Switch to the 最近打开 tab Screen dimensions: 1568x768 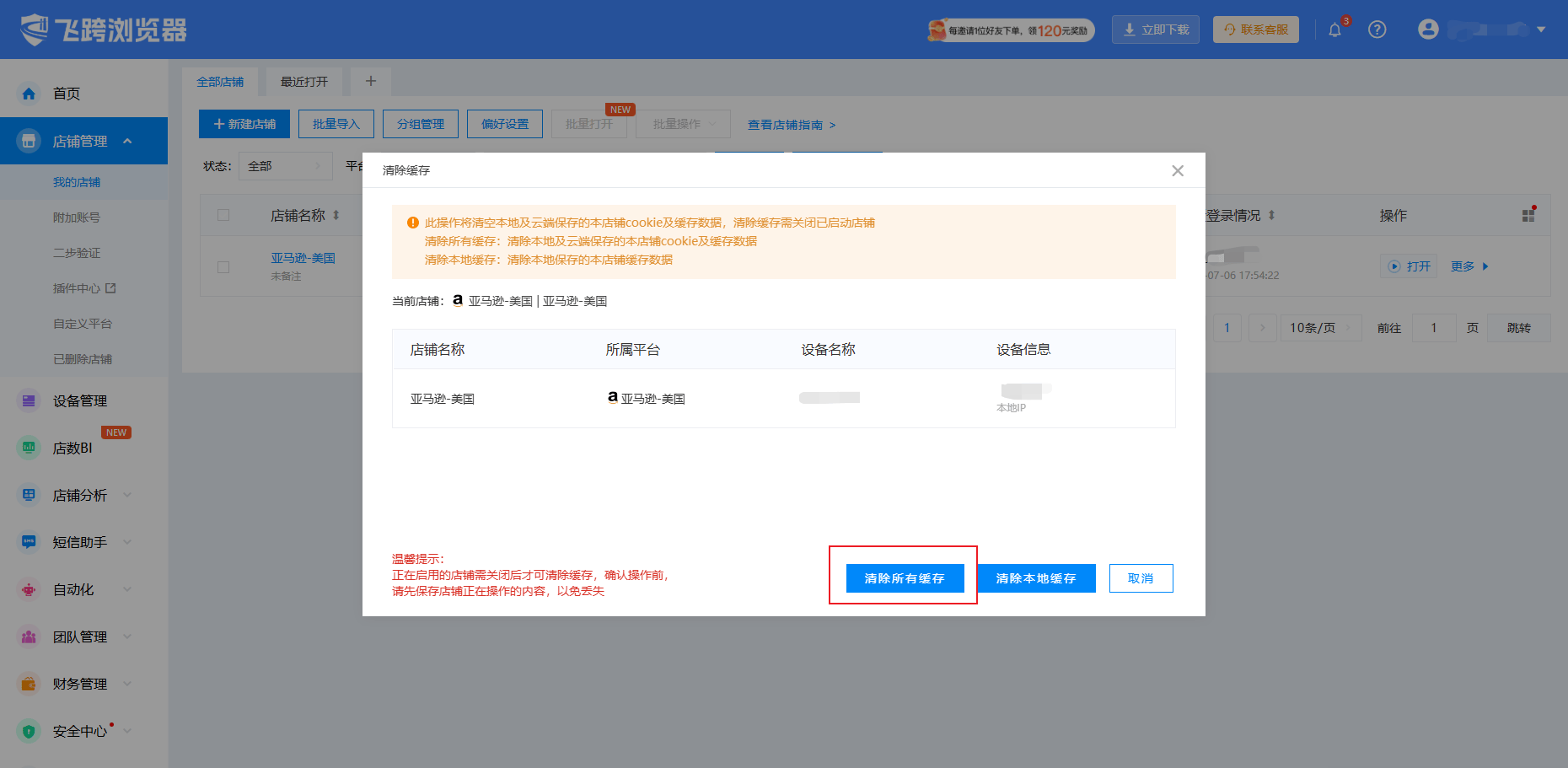tap(304, 82)
